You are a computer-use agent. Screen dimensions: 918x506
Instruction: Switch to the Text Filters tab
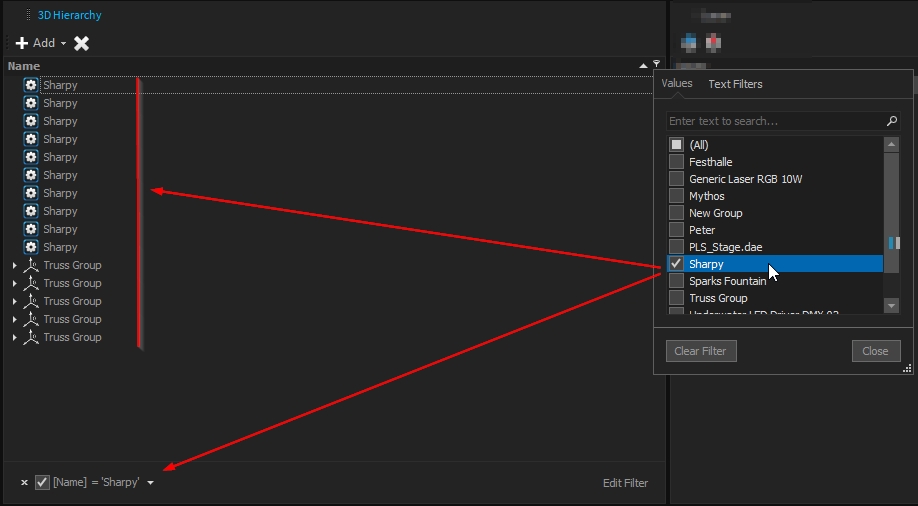click(735, 84)
